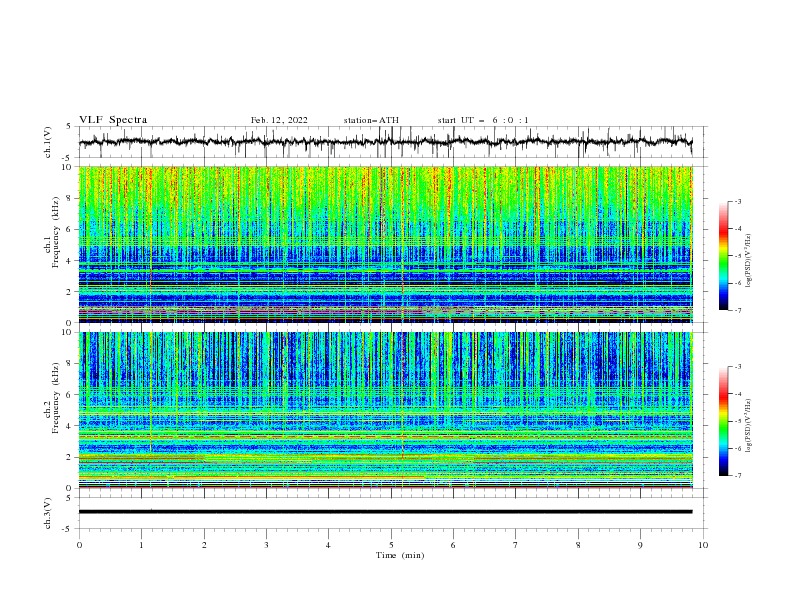Click the lower PSD color scale bar
The width and height of the screenshot is (792, 612).
724,421
